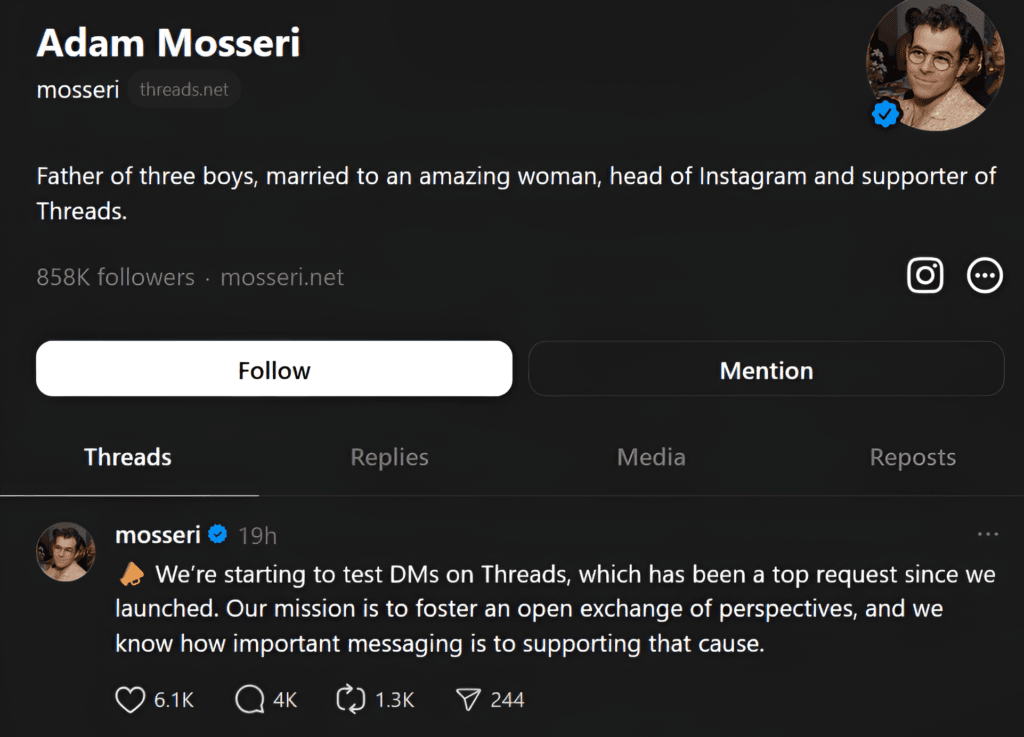1024x737 pixels.
Task: Open comments via the speech bubble icon
Action: point(249,699)
